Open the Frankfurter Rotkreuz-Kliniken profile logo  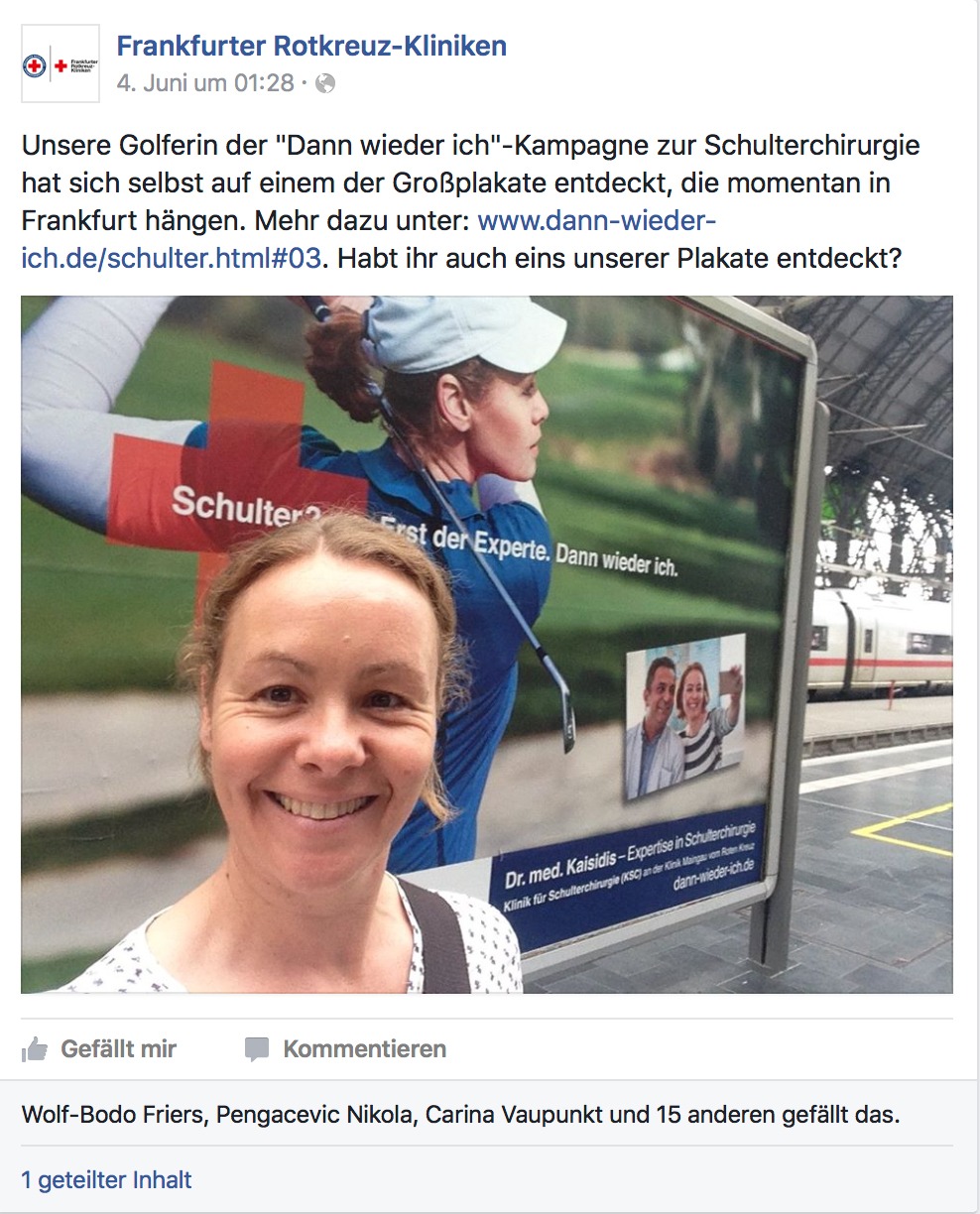pyautogui.click(x=60, y=64)
